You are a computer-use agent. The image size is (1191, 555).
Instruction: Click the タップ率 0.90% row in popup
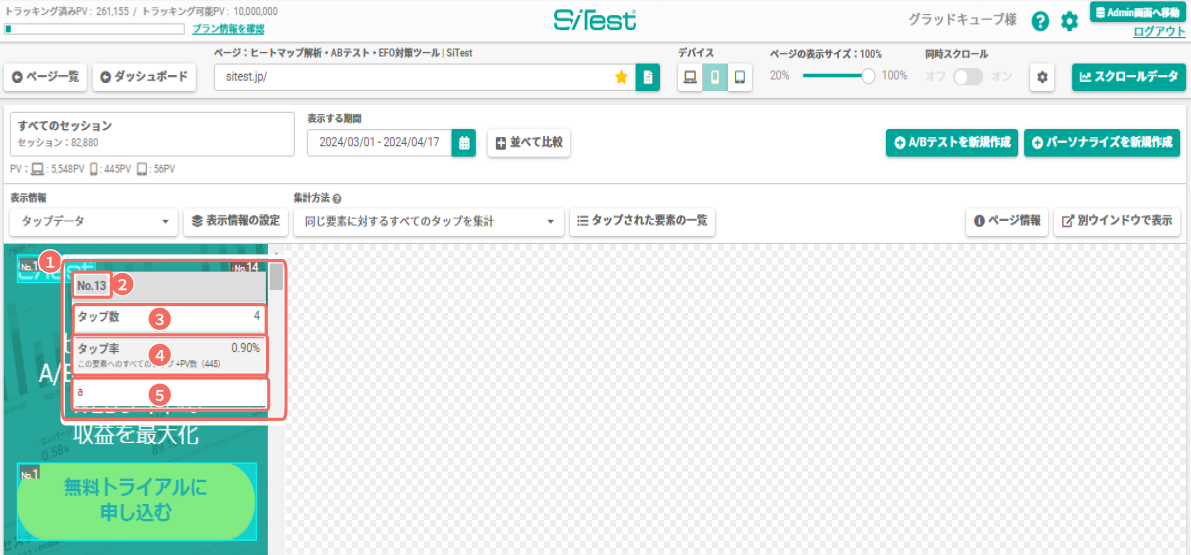[169, 355]
